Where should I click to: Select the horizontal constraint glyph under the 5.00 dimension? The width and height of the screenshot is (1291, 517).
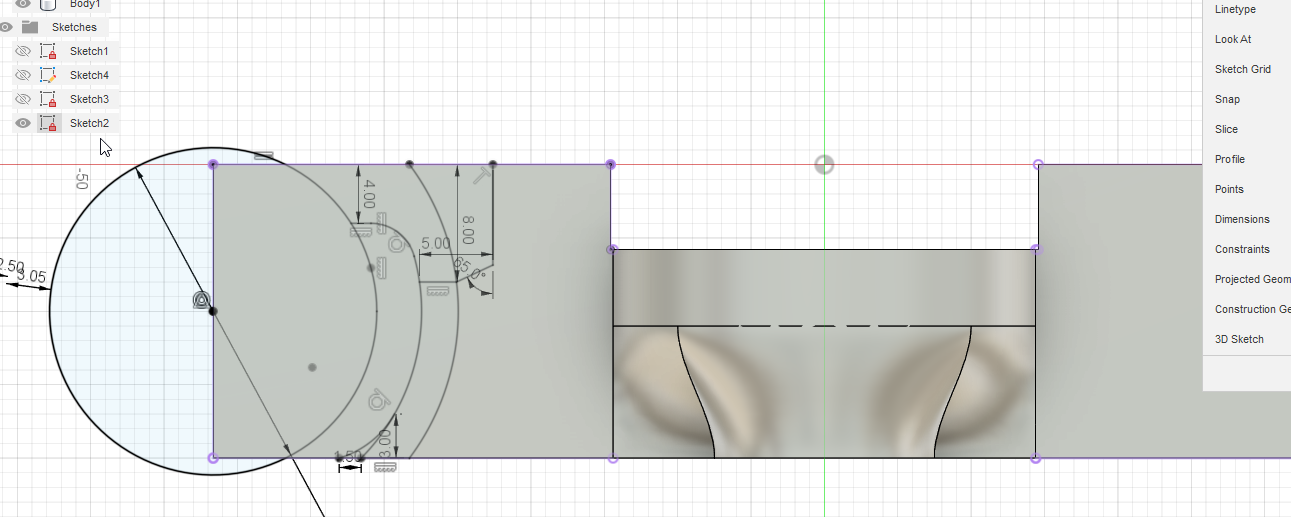click(437, 291)
